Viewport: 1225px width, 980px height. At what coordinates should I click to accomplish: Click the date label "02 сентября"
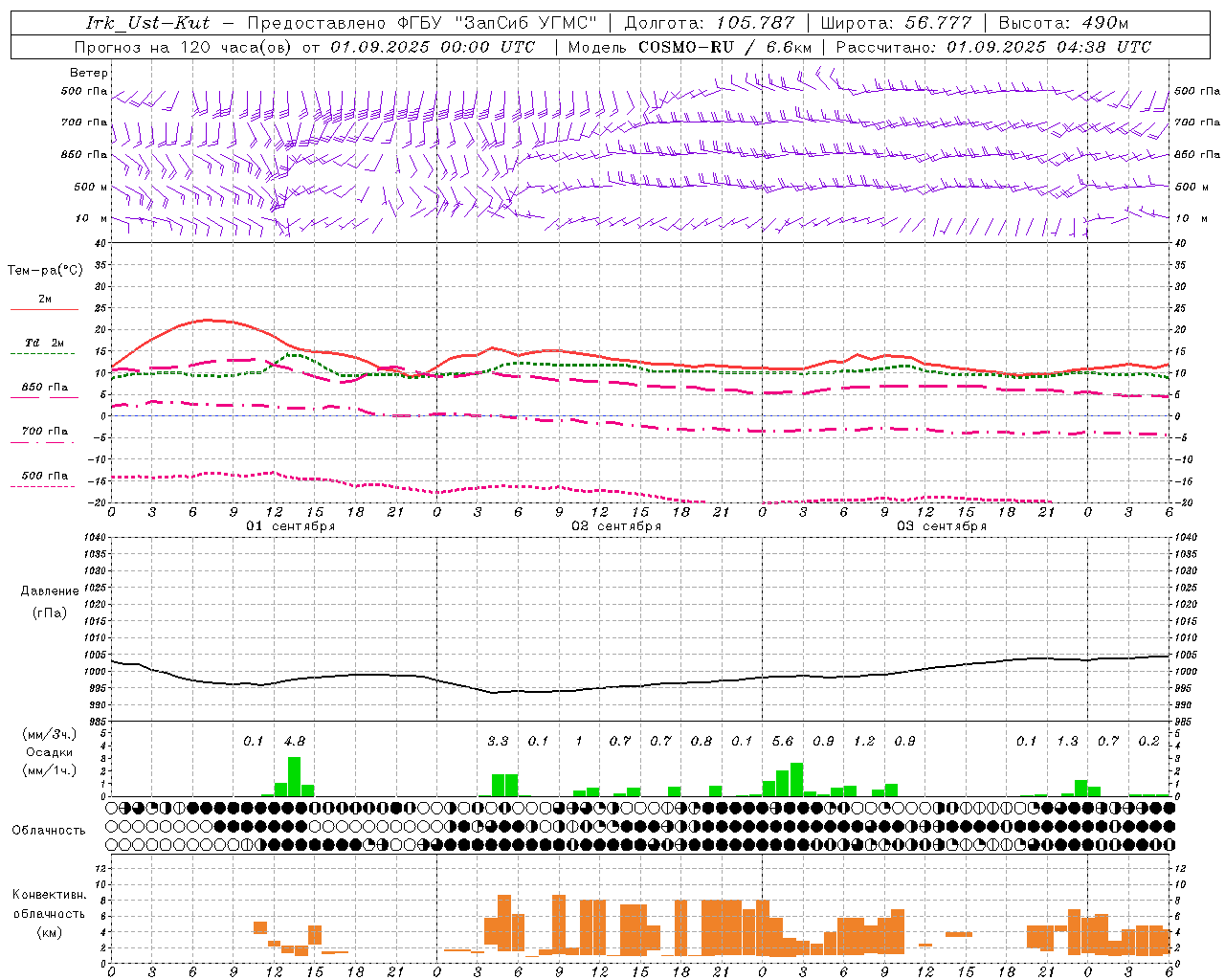click(x=616, y=526)
